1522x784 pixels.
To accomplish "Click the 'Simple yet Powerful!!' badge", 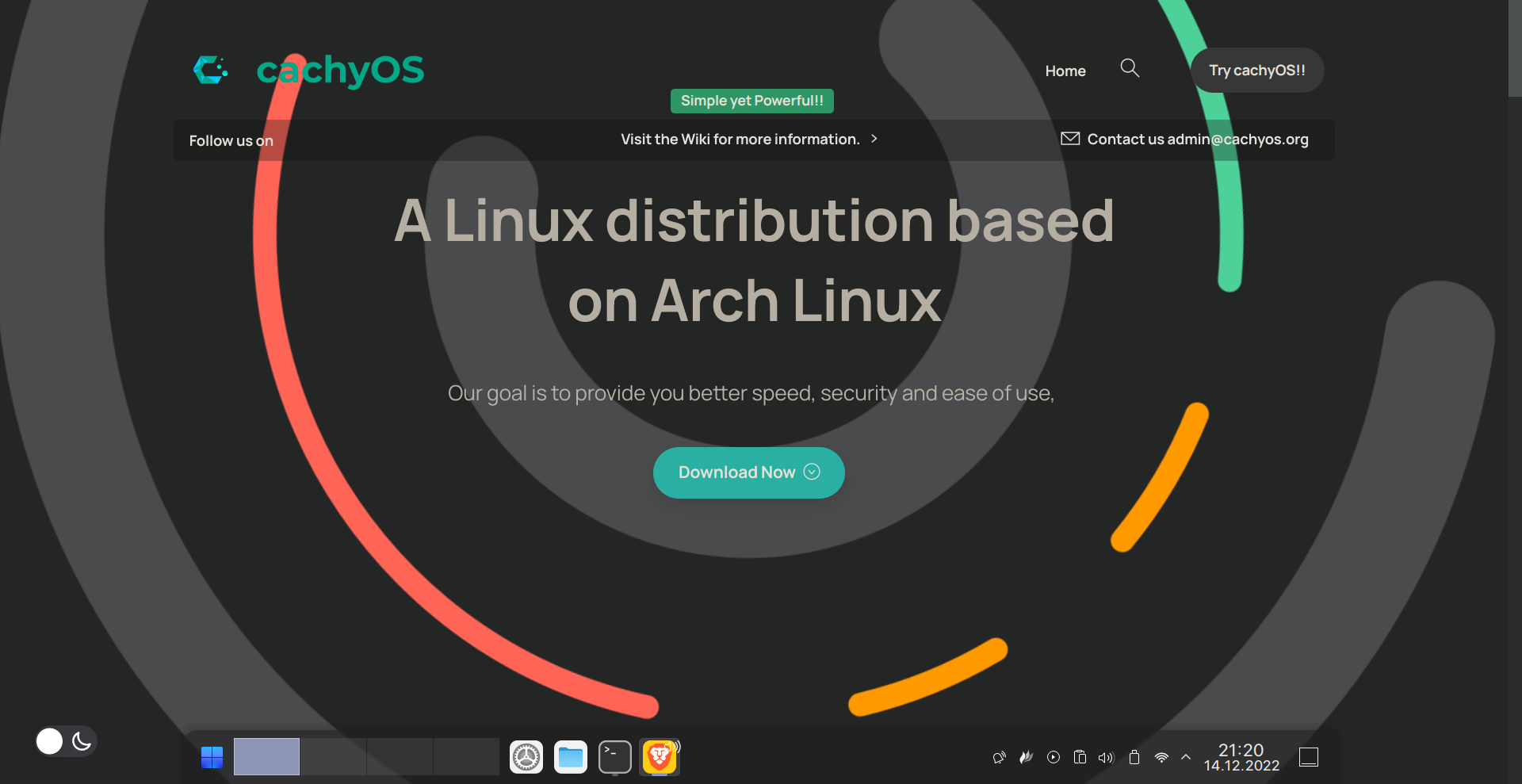I will pos(752,101).
